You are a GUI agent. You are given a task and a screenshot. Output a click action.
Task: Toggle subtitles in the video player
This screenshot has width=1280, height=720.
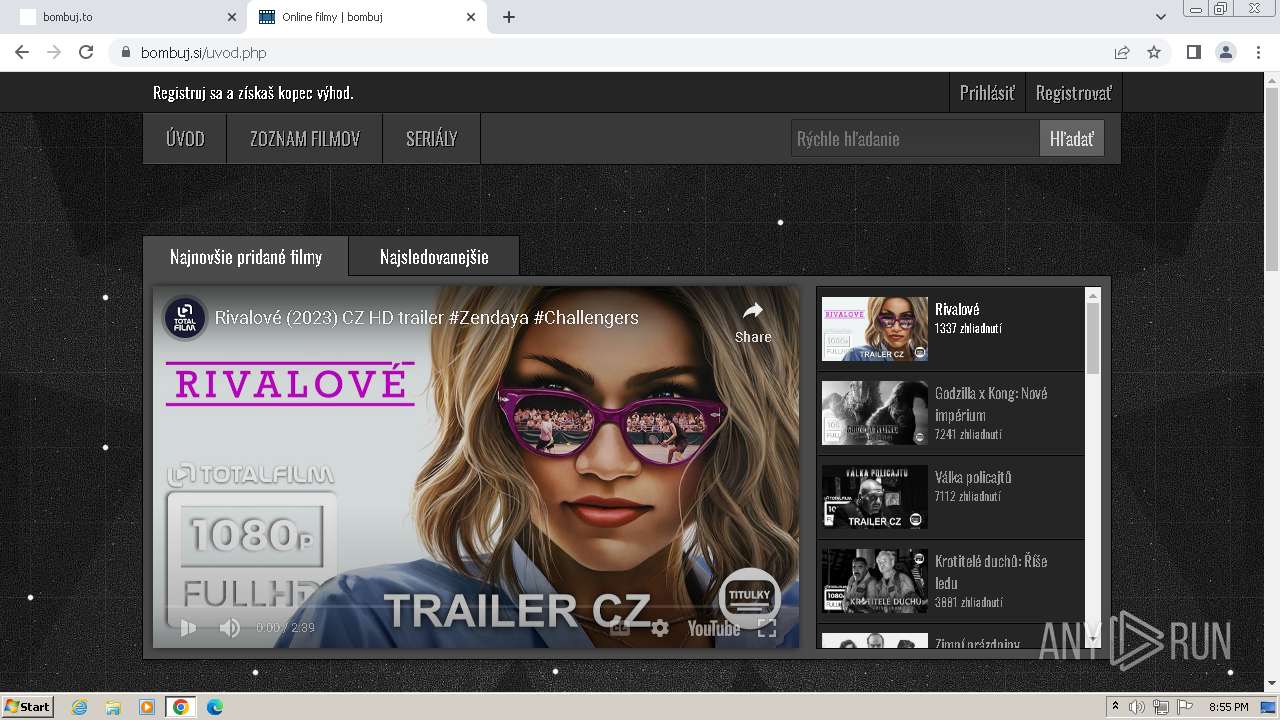620,628
